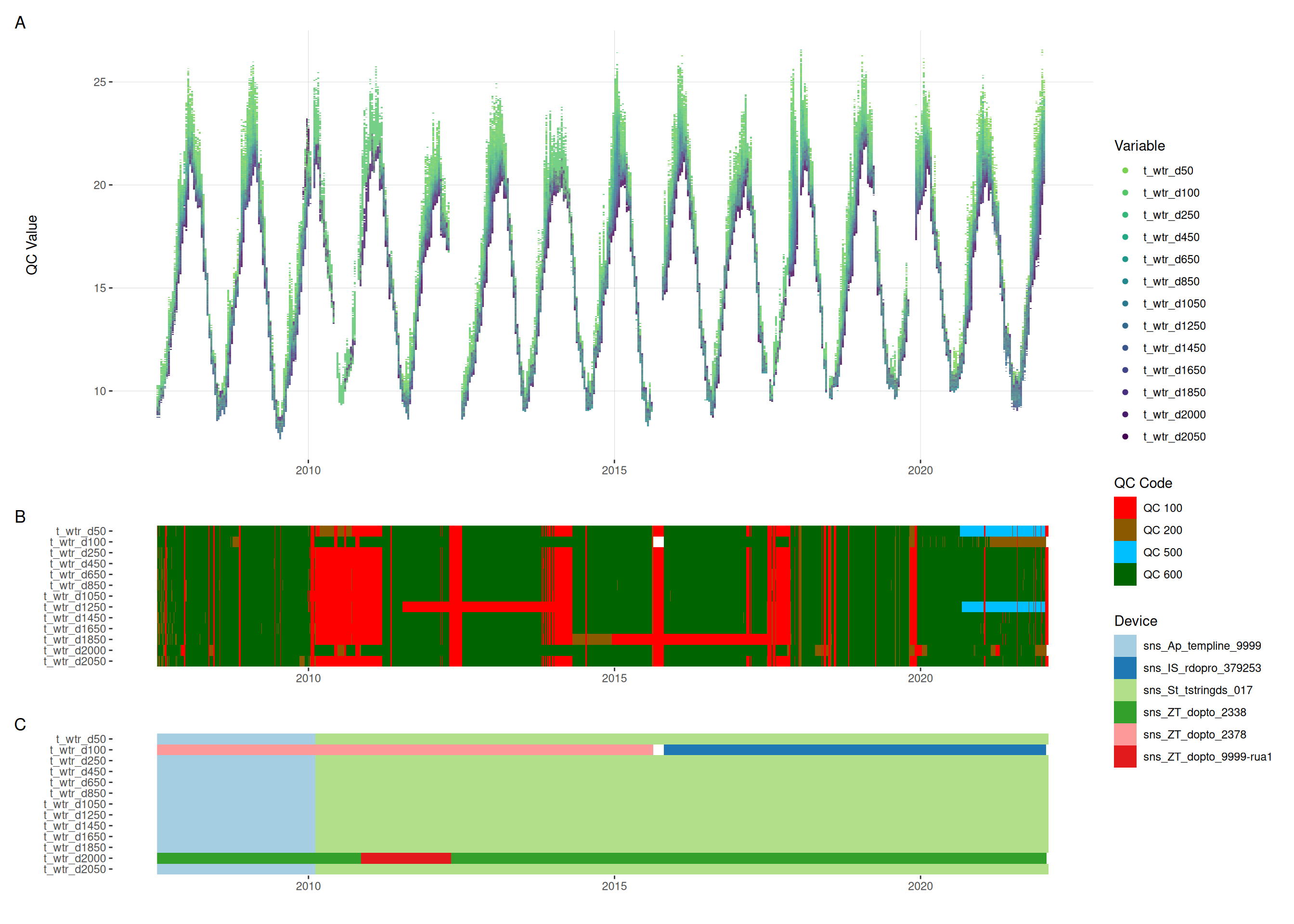Click the t_wtr_d1050 variable legend dot
Screen dimensions: 1294x924
click(x=1125, y=303)
